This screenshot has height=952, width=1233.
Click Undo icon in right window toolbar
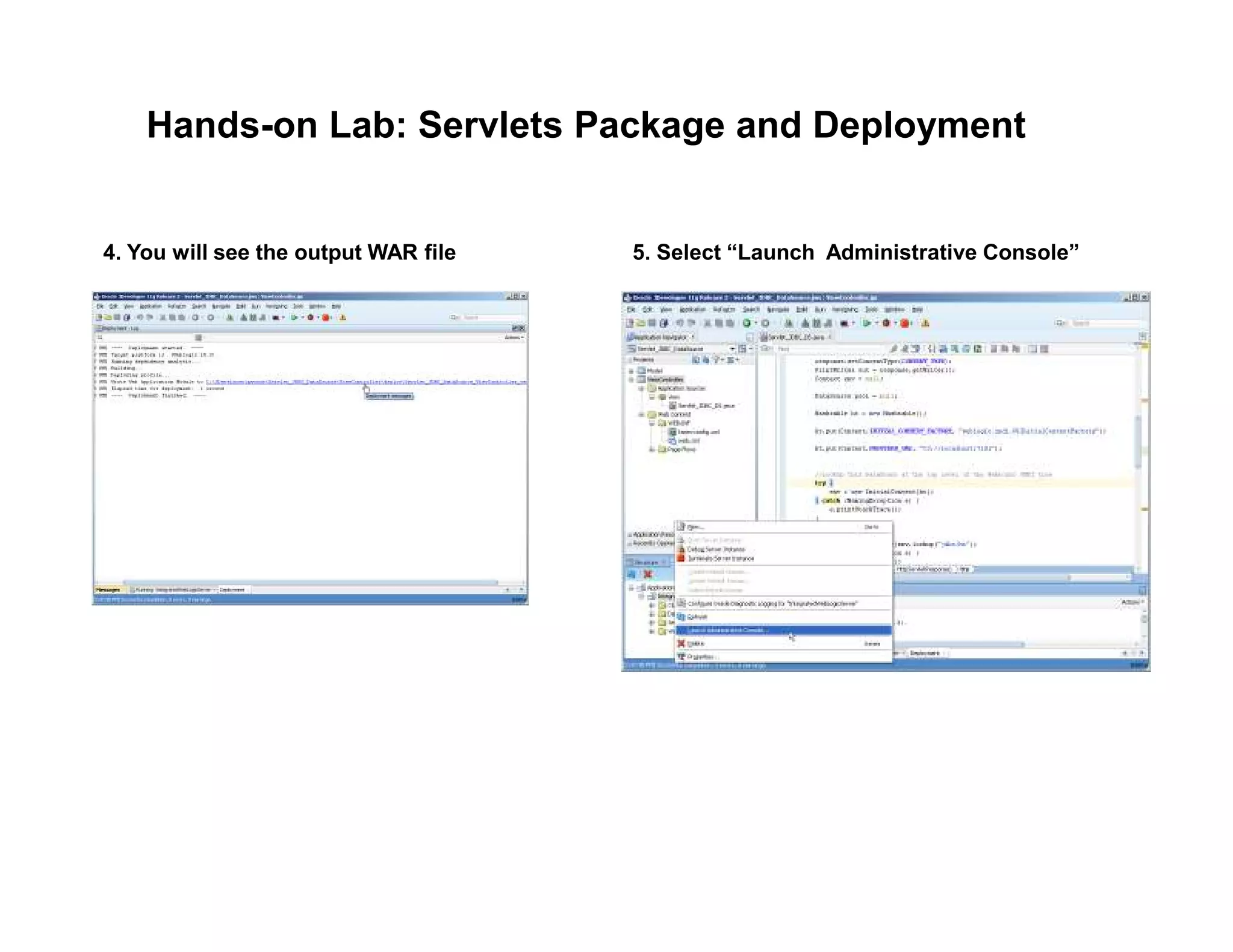(x=680, y=323)
